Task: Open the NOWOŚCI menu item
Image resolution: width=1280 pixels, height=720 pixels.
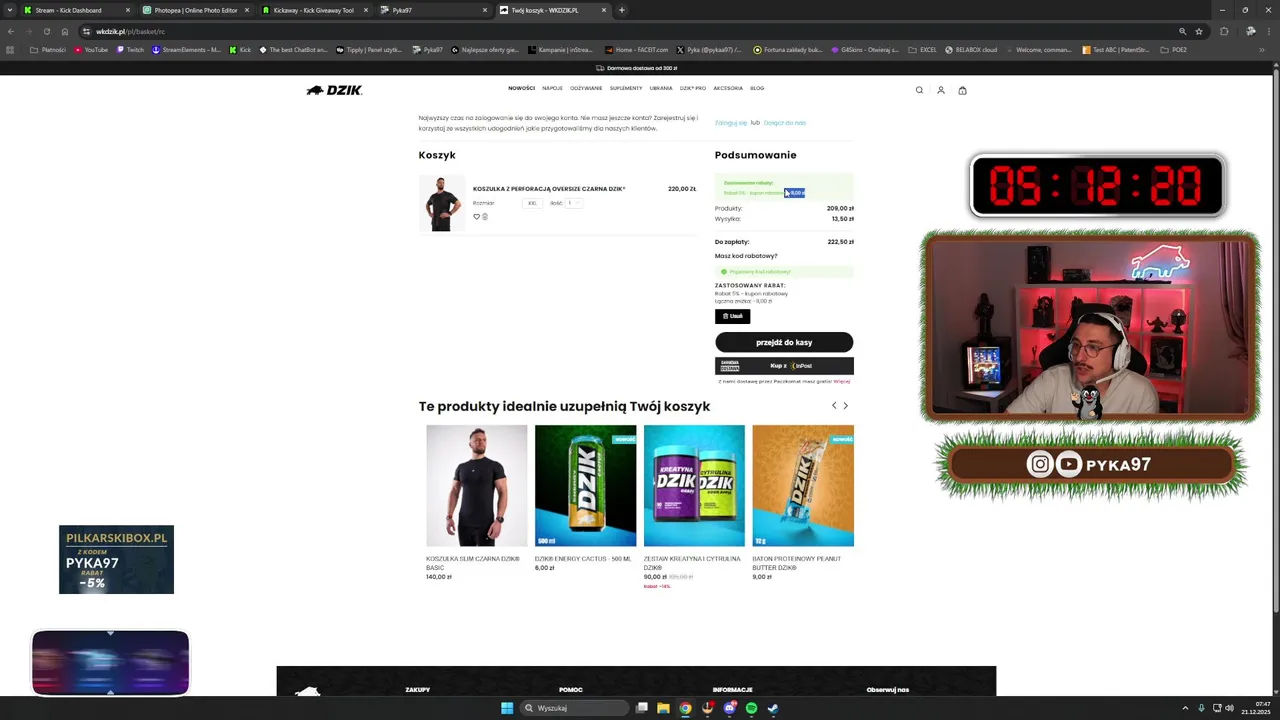Action: (x=521, y=88)
